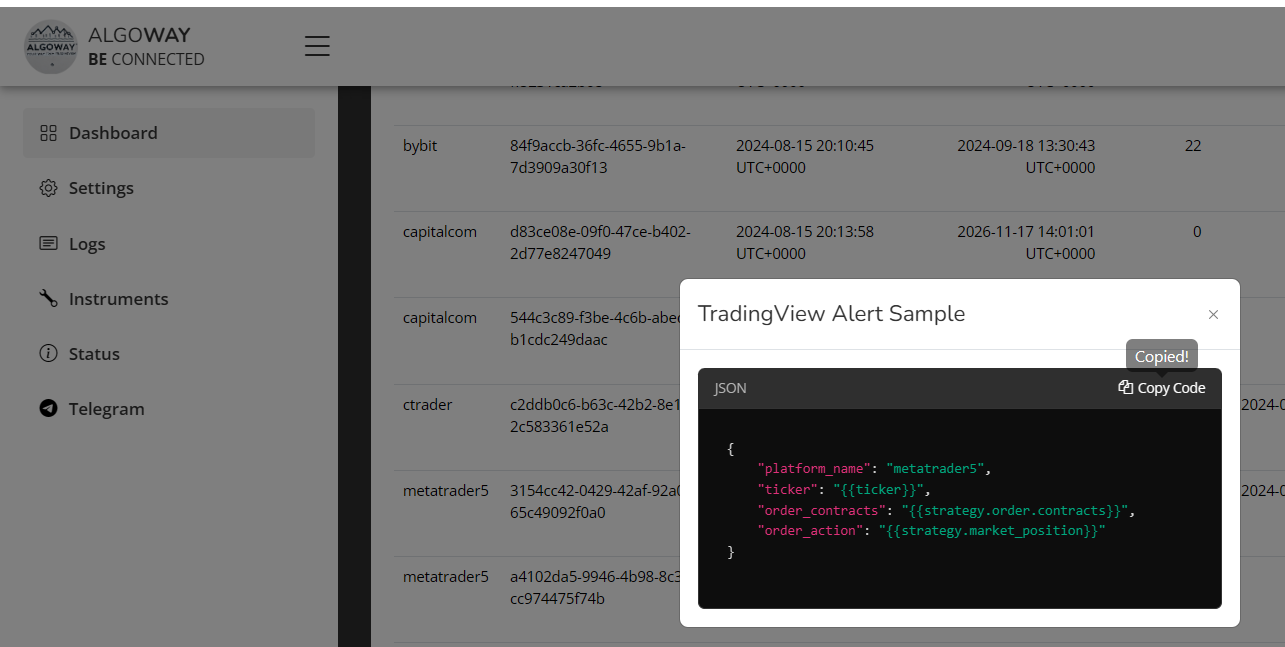Screen dimensions: 1285x647
Task: Click the metatrader5 cell beside UUID 3154cc42
Action: click(446, 491)
